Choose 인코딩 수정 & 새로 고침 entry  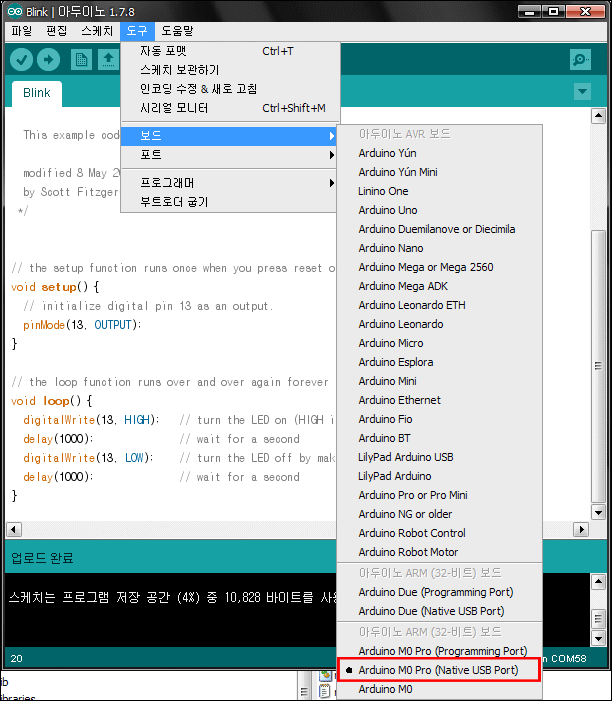(x=230, y=89)
